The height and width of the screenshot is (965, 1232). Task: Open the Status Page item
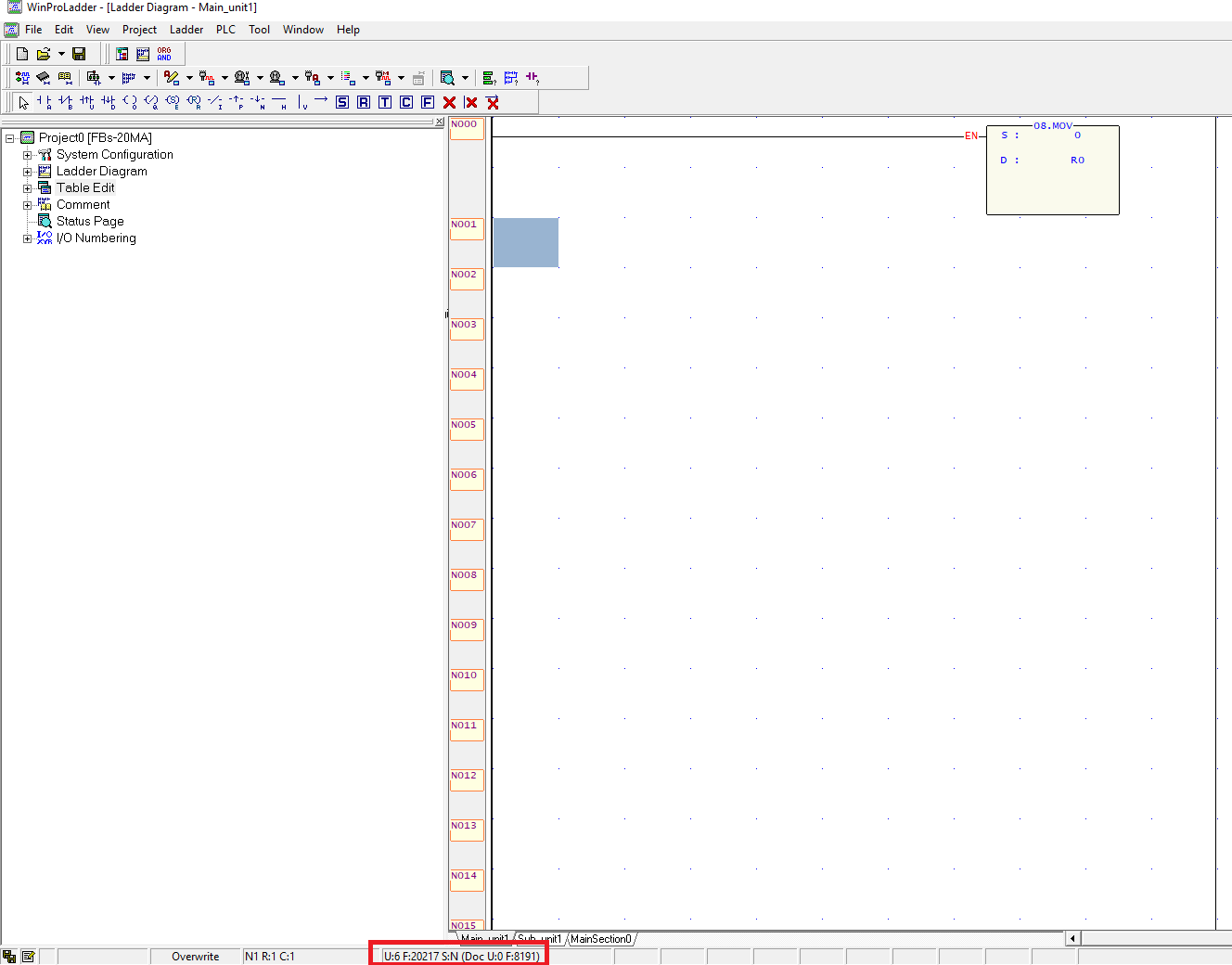pos(89,221)
